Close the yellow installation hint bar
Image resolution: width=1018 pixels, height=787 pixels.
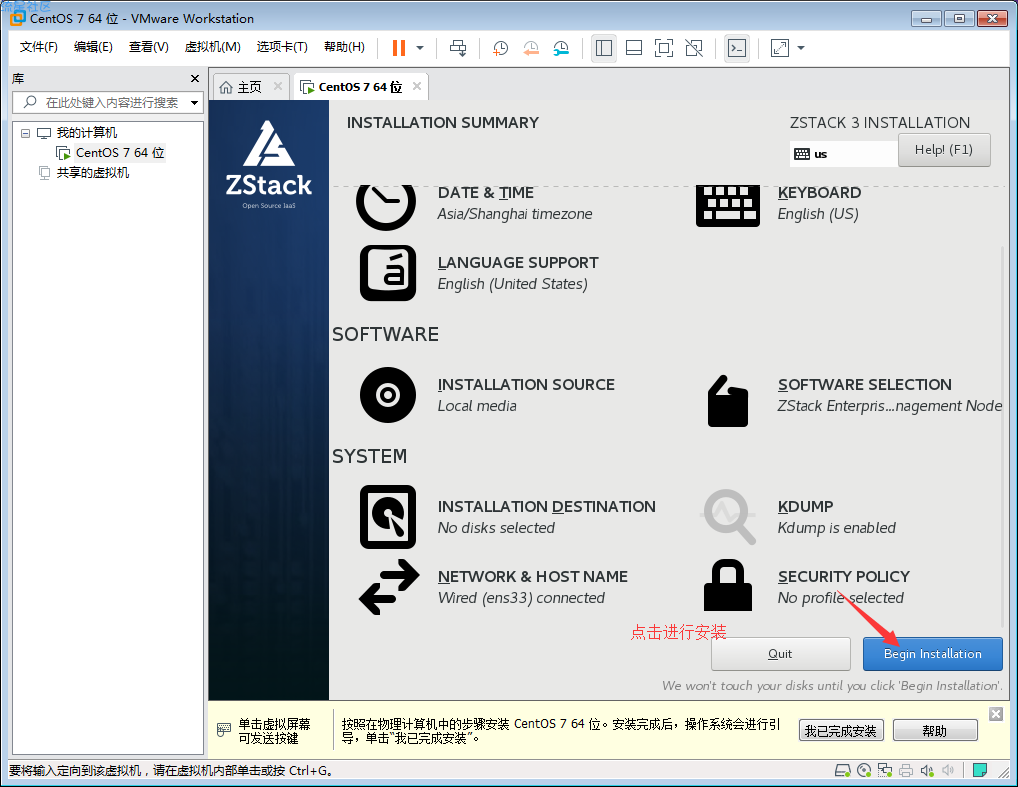click(x=996, y=714)
